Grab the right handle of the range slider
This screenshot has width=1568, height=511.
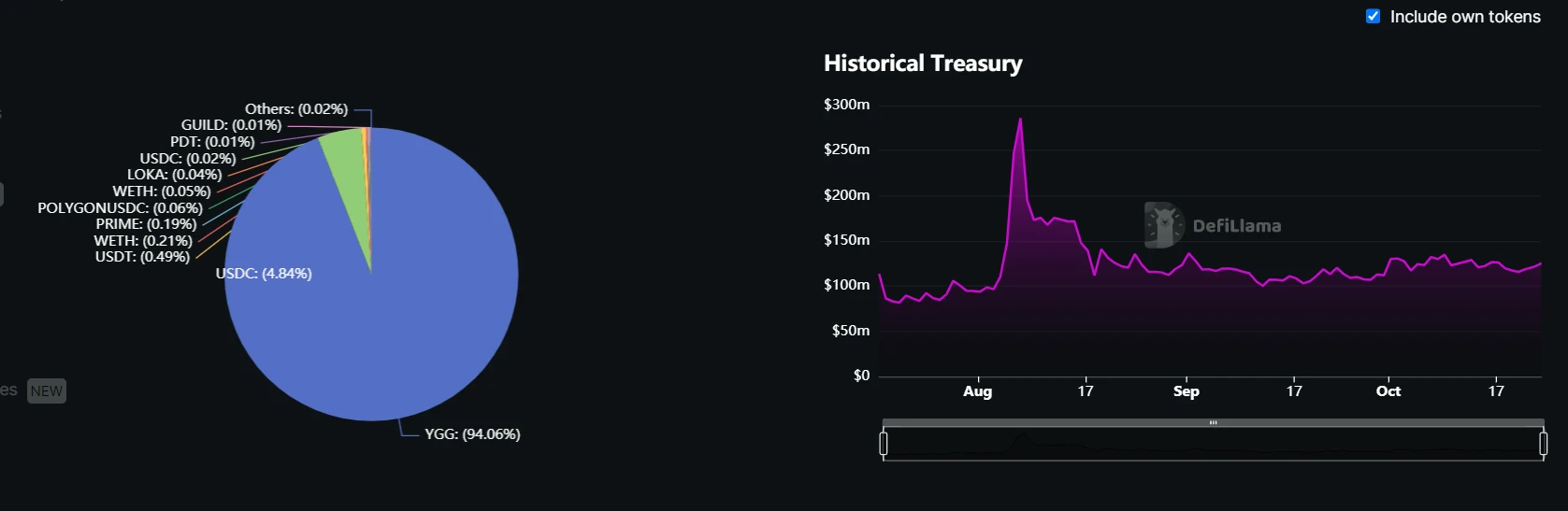click(1544, 444)
